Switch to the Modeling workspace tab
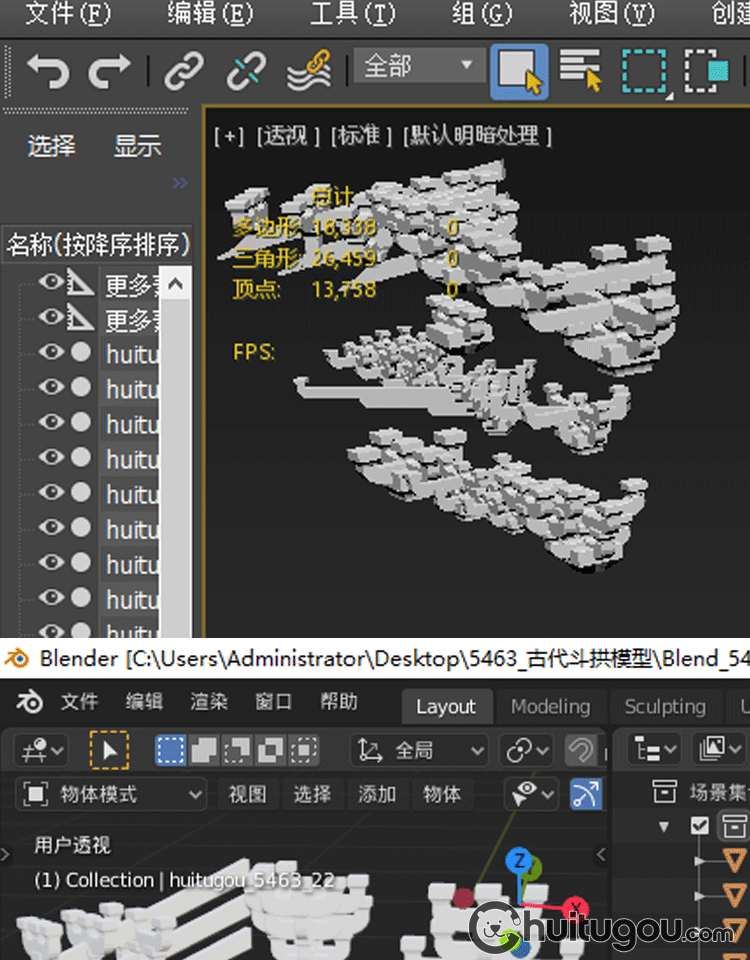750x960 pixels. tap(550, 706)
